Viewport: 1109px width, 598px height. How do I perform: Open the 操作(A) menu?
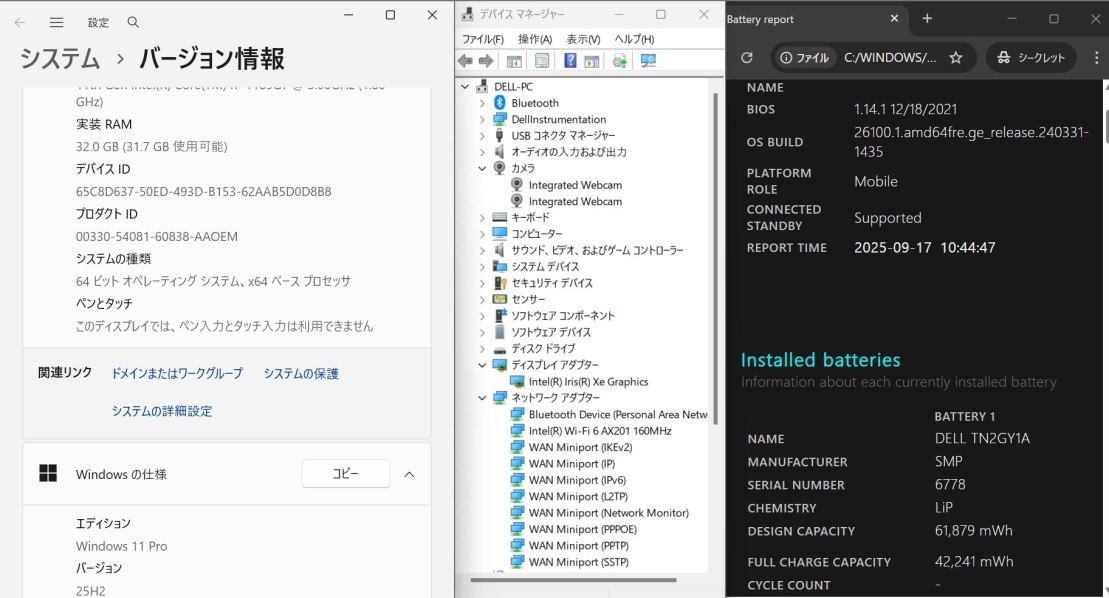pos(535,39)
